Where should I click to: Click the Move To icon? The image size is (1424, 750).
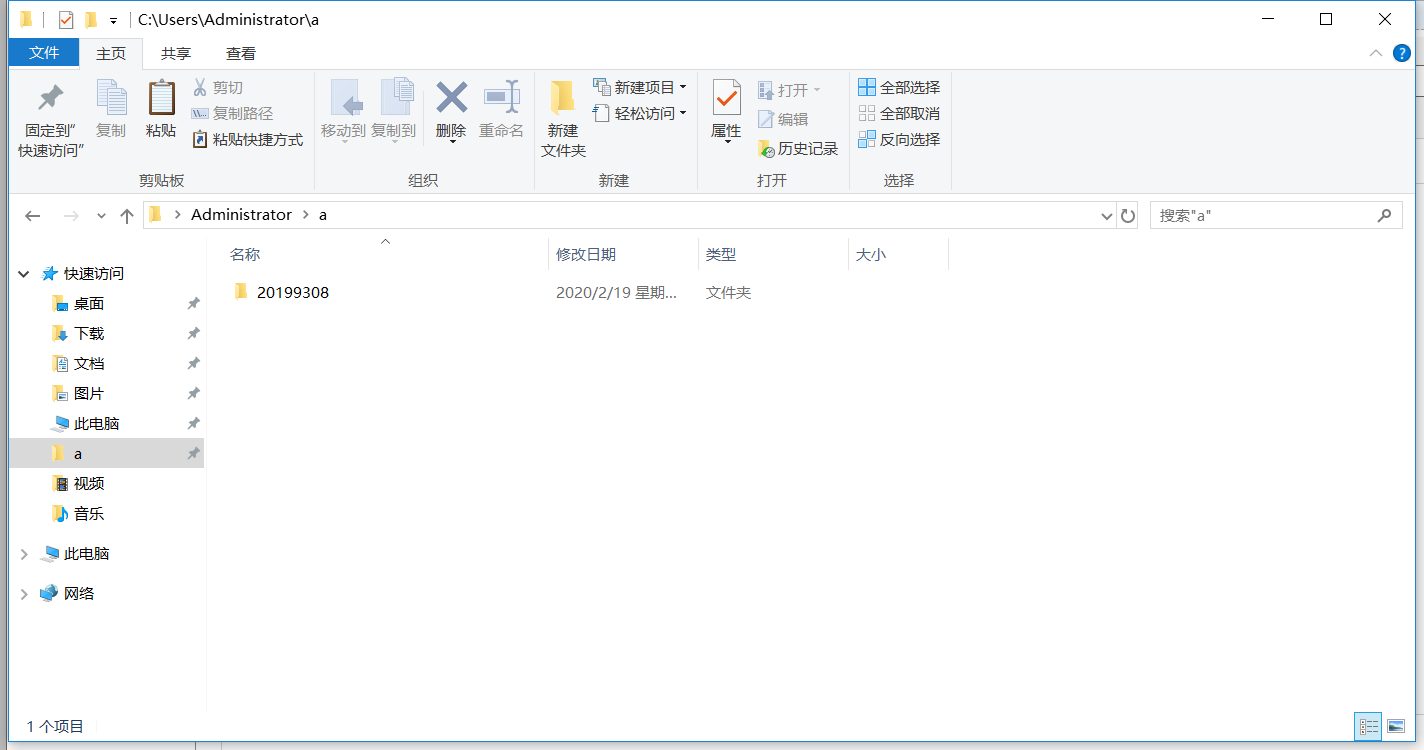(345, 100)
